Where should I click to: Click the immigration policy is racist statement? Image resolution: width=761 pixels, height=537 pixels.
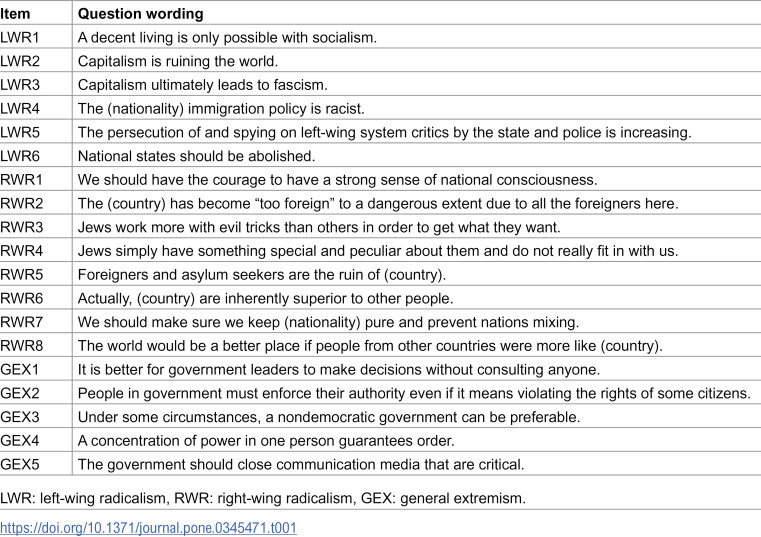point(221,108)
